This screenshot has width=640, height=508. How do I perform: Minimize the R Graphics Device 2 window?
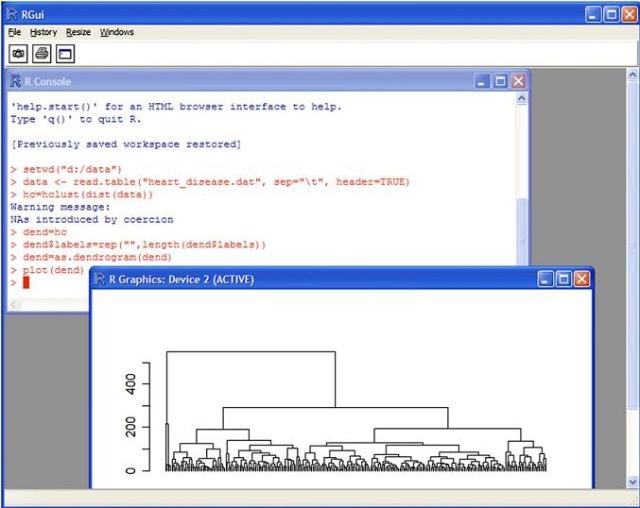545,280
